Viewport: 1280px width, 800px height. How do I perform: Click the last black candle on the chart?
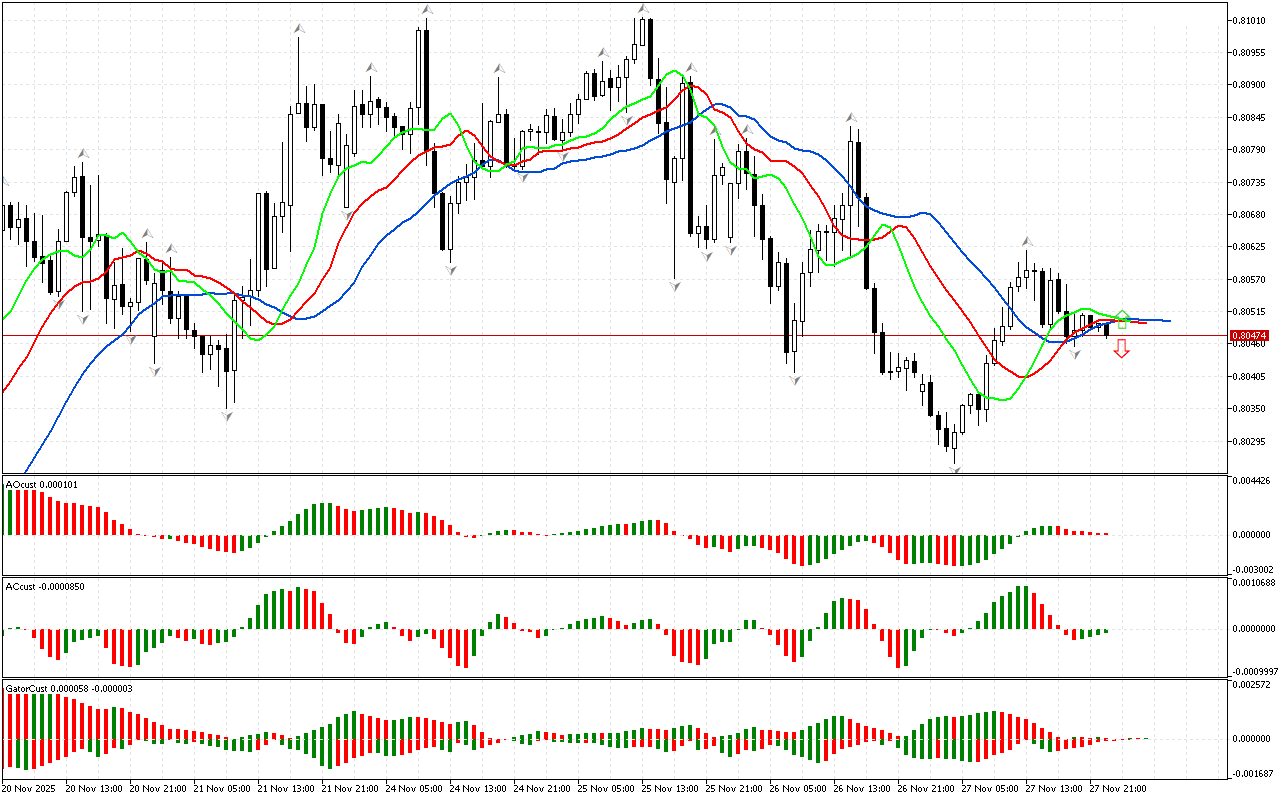(1106, 329)
